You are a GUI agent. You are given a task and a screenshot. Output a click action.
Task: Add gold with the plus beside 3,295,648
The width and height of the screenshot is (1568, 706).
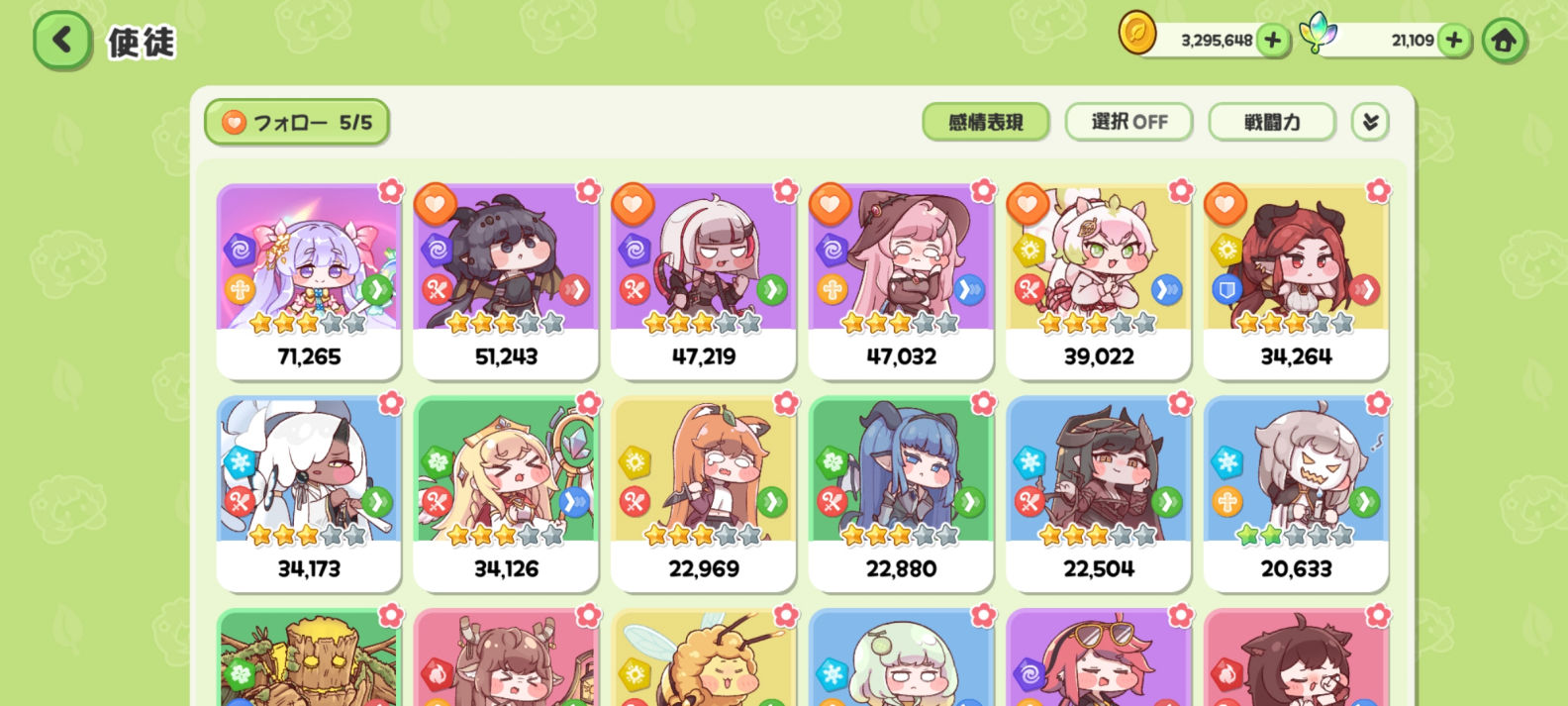click(x=1273, y=41)
